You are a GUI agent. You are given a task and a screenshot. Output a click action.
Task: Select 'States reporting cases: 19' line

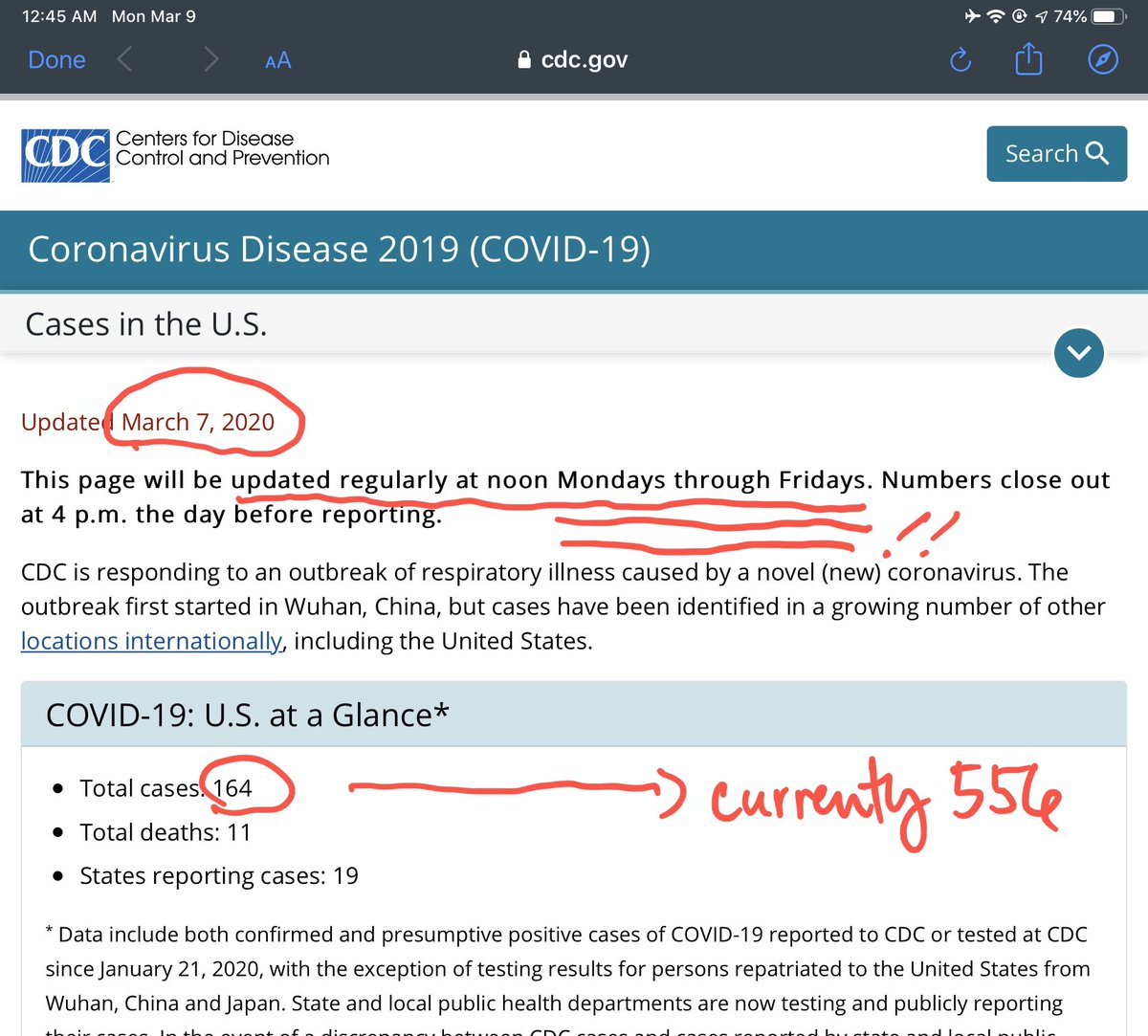tap(219, 876)
